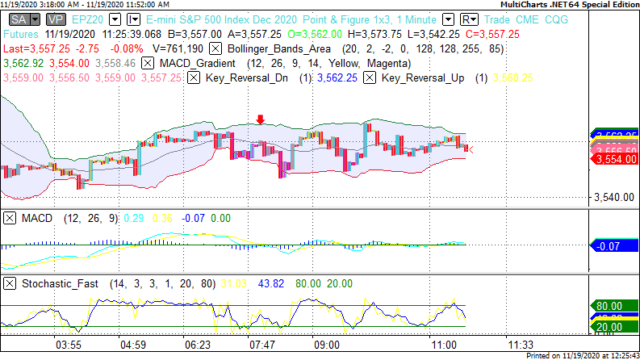Click the Key_Reversal_Dn study name
The image size is (640, 360).
(247, 78)
